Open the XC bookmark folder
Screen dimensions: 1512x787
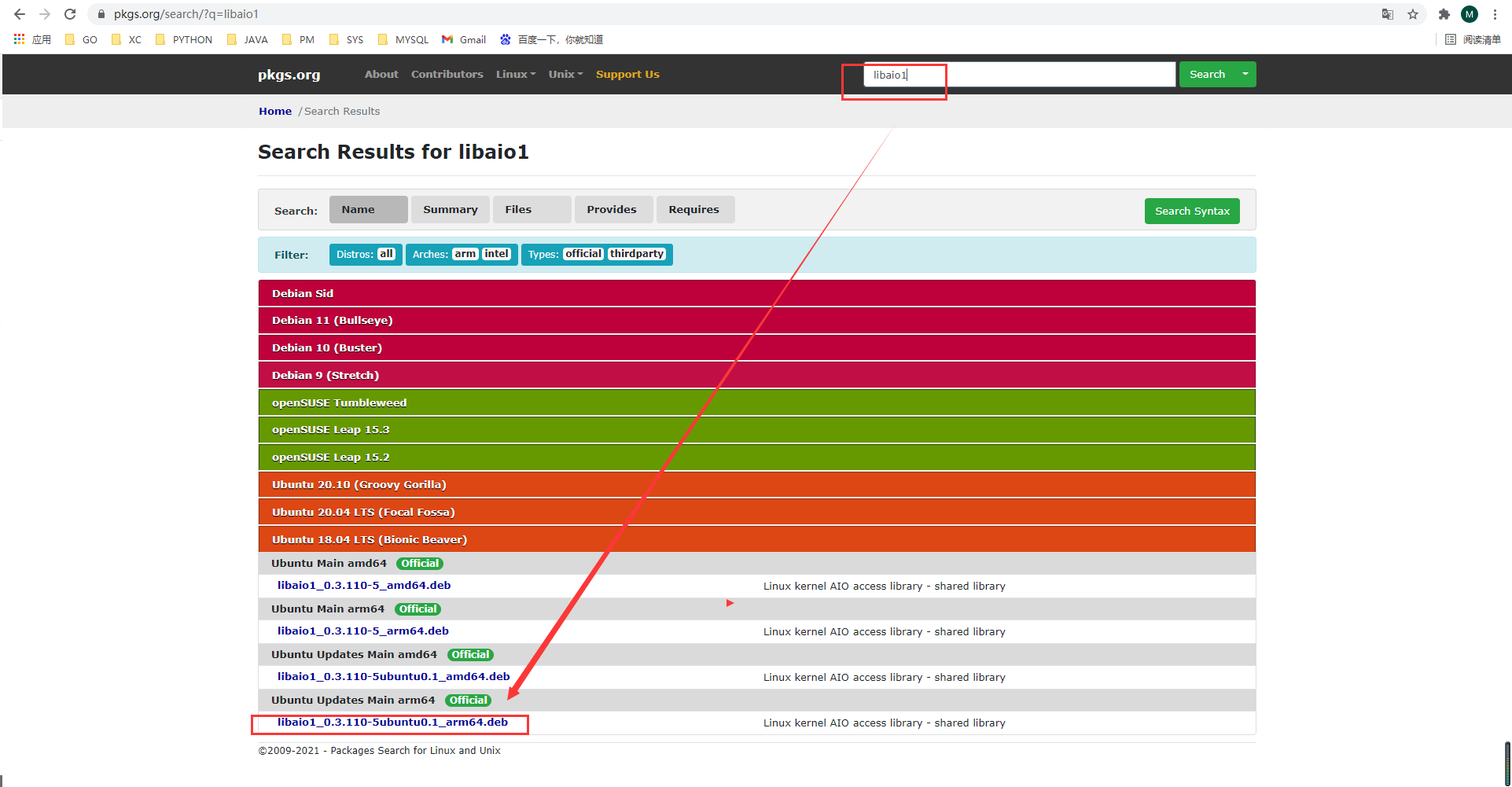pyautogui.click(x=127, y=39)
